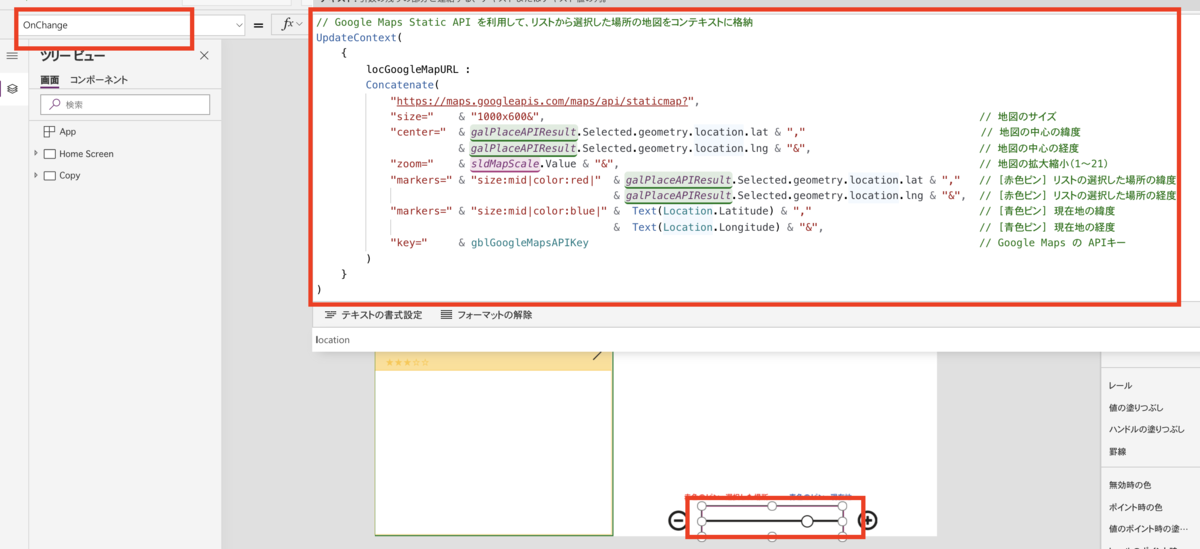Click sldMapScale reference in formula
Screen dimensions: 1200x549
(505, 163)
